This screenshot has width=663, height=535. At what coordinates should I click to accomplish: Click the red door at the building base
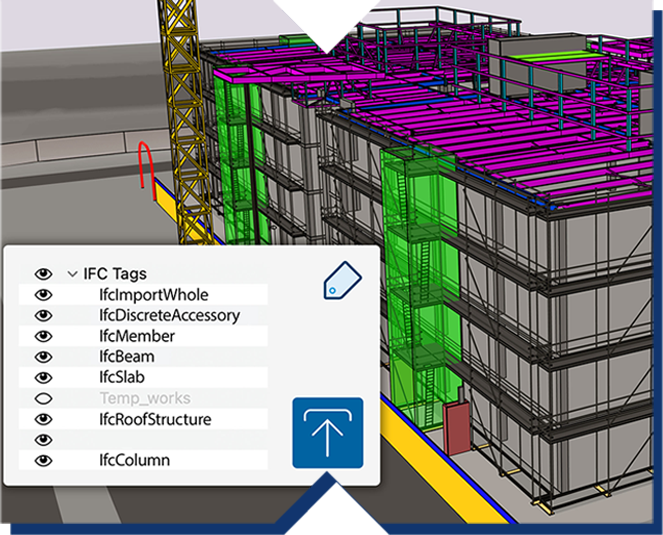(456, 428)
